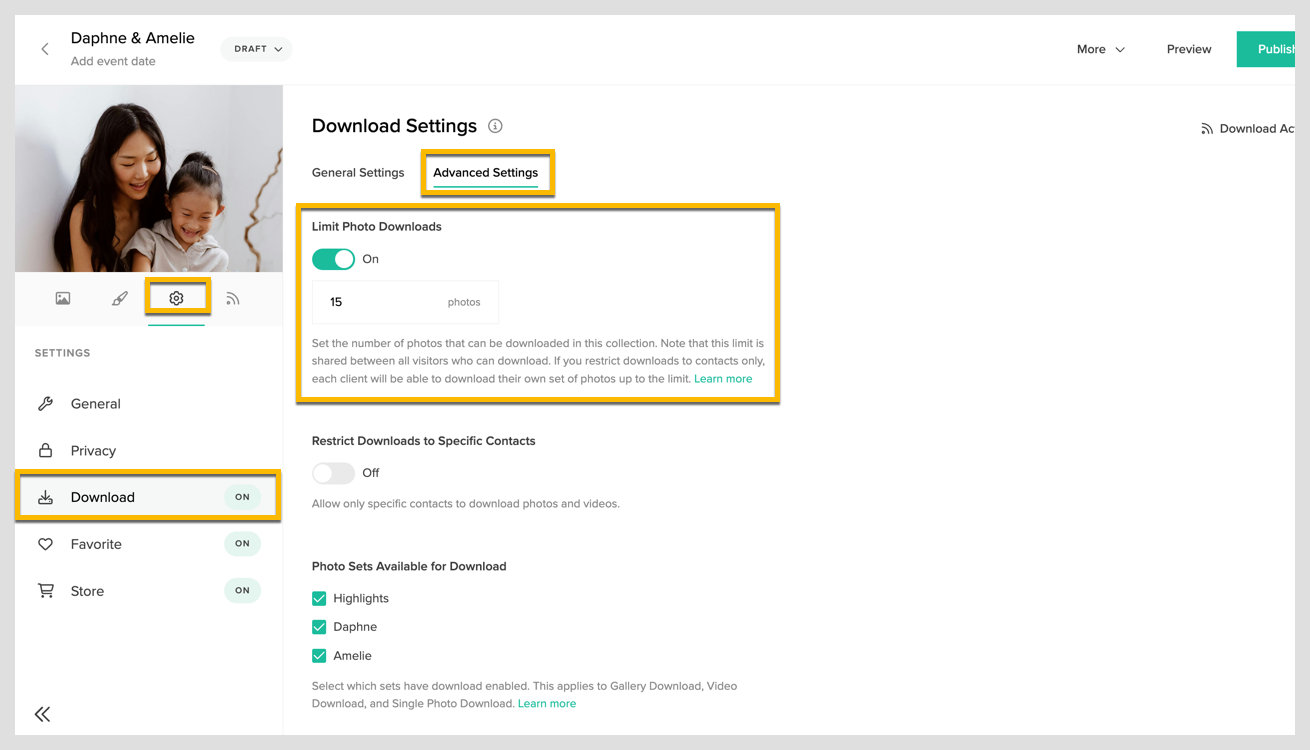Open Store settings via the cart icon

point(46,590)
